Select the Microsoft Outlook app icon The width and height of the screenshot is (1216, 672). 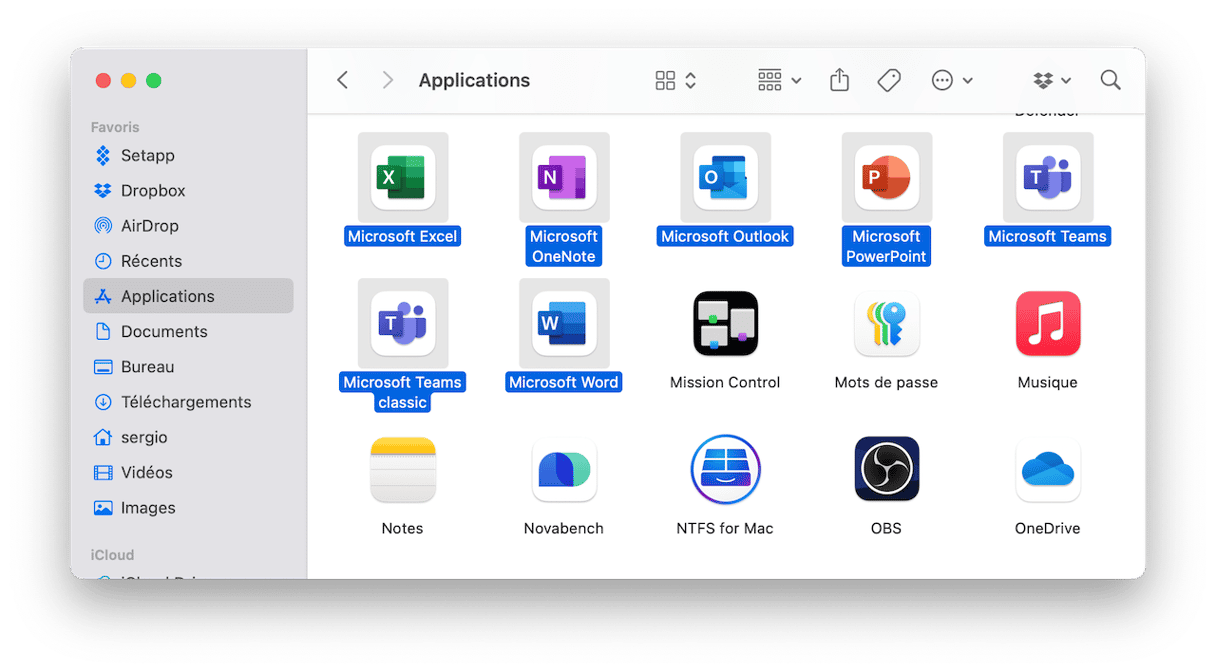(725, 178)
